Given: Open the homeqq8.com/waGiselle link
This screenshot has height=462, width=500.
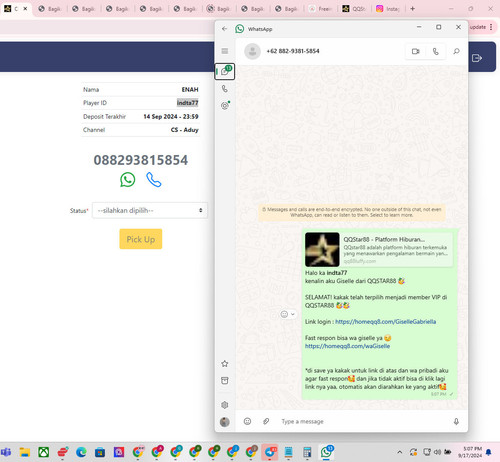Looking at the screenshot, I should (x=347, y=346).
